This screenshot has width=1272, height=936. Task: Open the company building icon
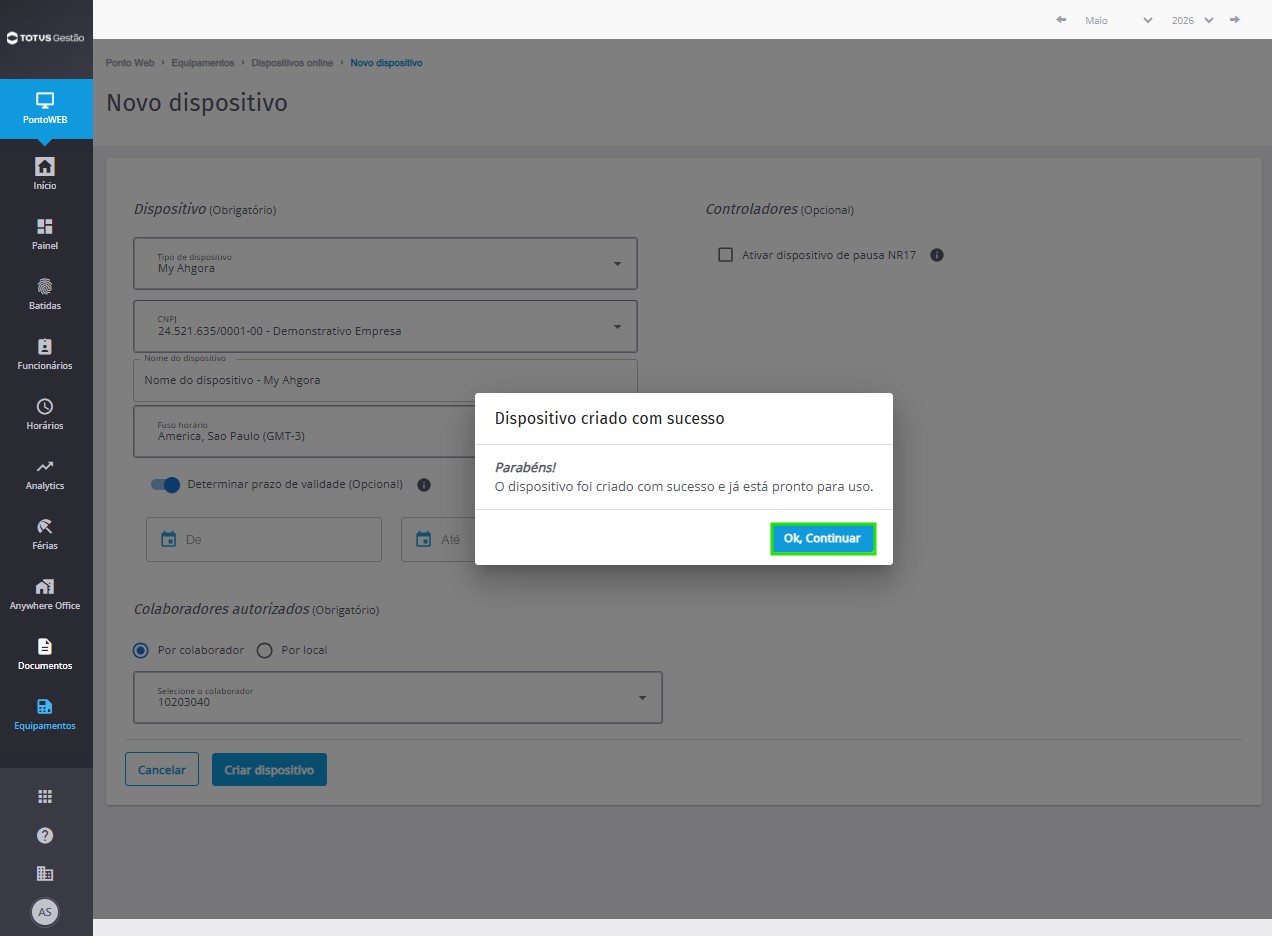pyautogui.click(x=45, y=873)
